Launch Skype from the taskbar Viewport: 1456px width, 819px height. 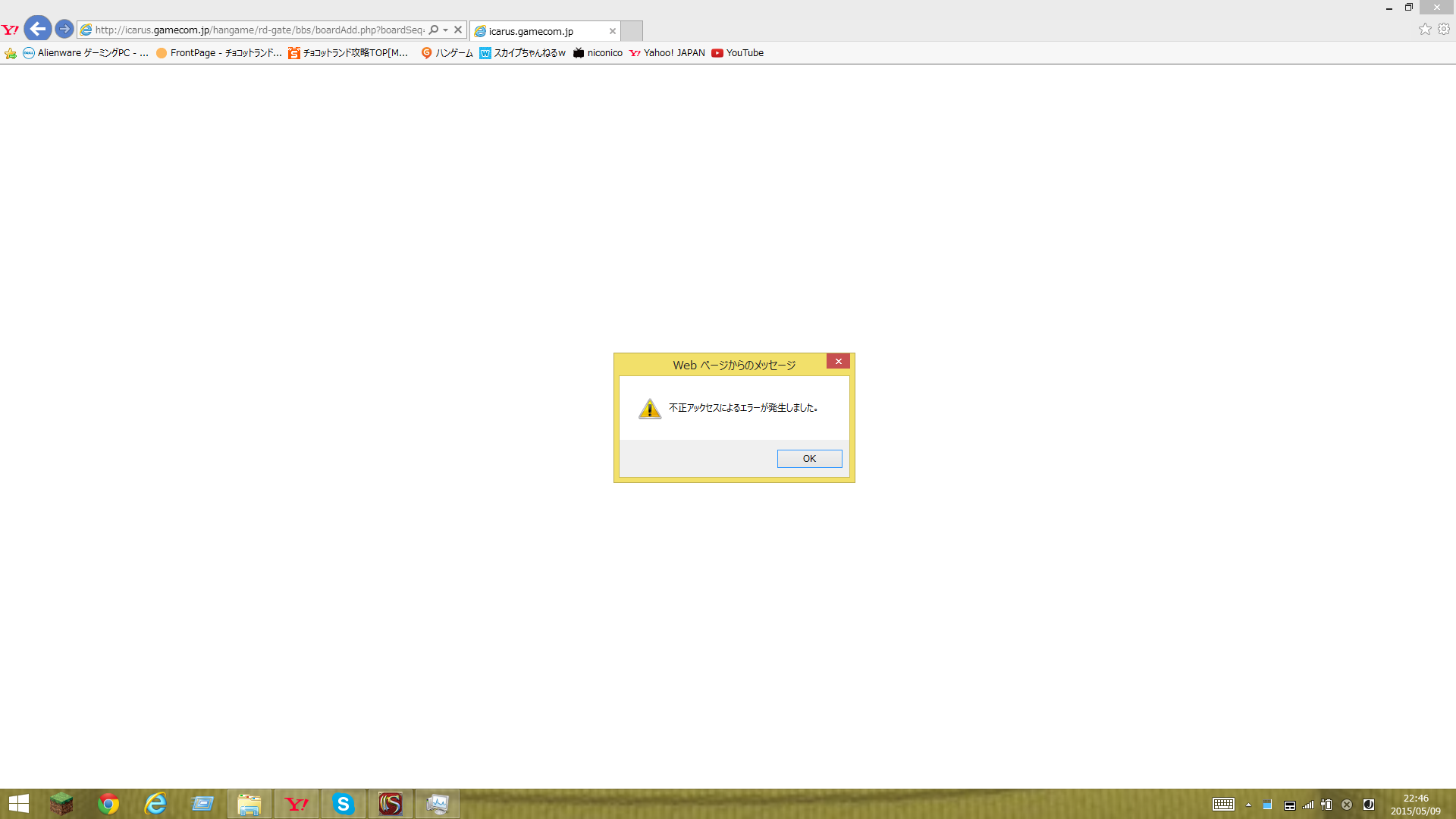344,804
